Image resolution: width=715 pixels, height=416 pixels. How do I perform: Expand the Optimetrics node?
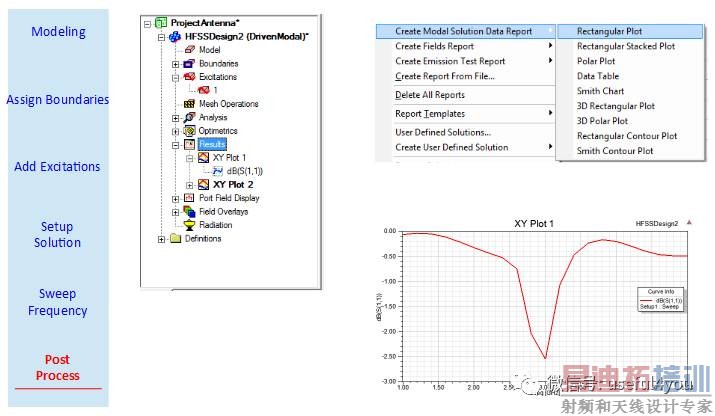pos(176,132)
